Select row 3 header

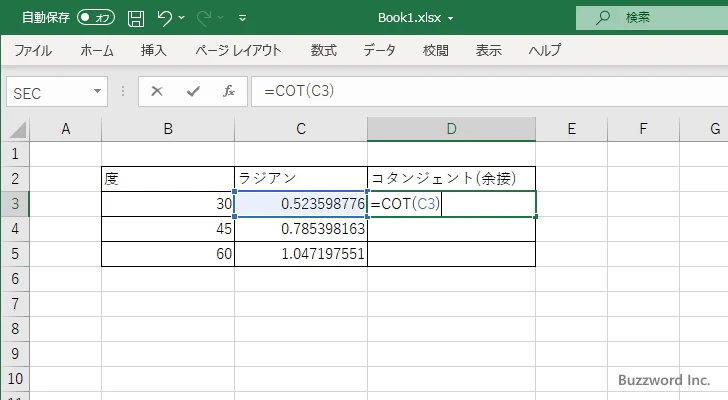(x=15, y=204)
